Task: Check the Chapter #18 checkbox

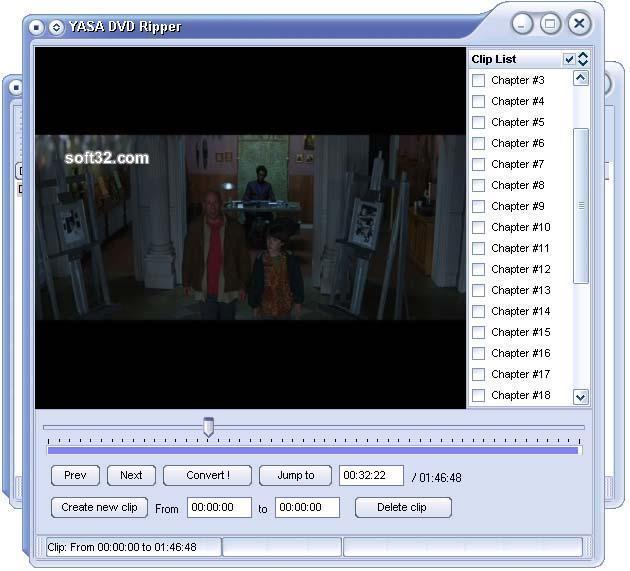Action: click(478, 395)
